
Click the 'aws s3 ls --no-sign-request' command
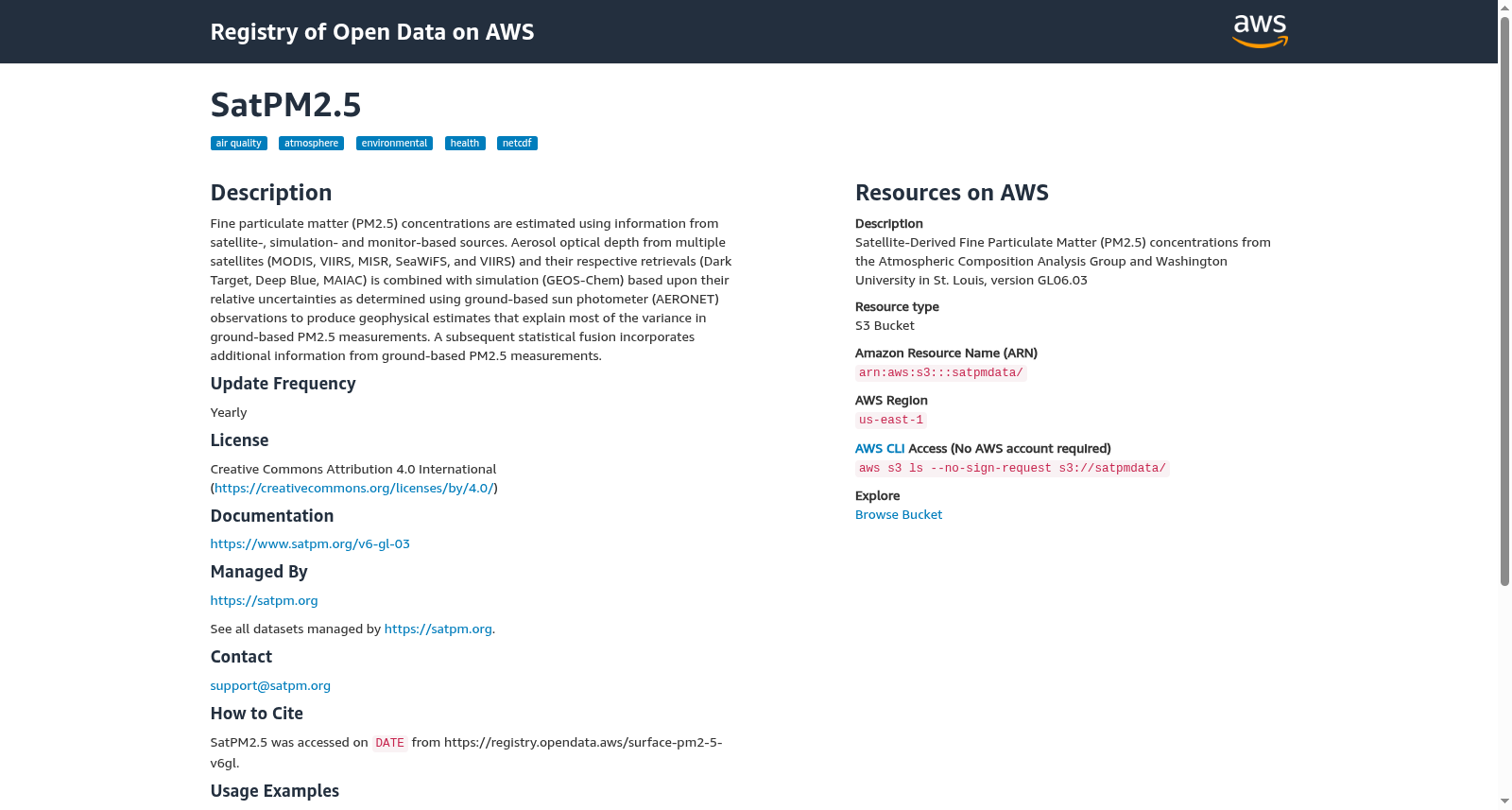point(1012,469)
